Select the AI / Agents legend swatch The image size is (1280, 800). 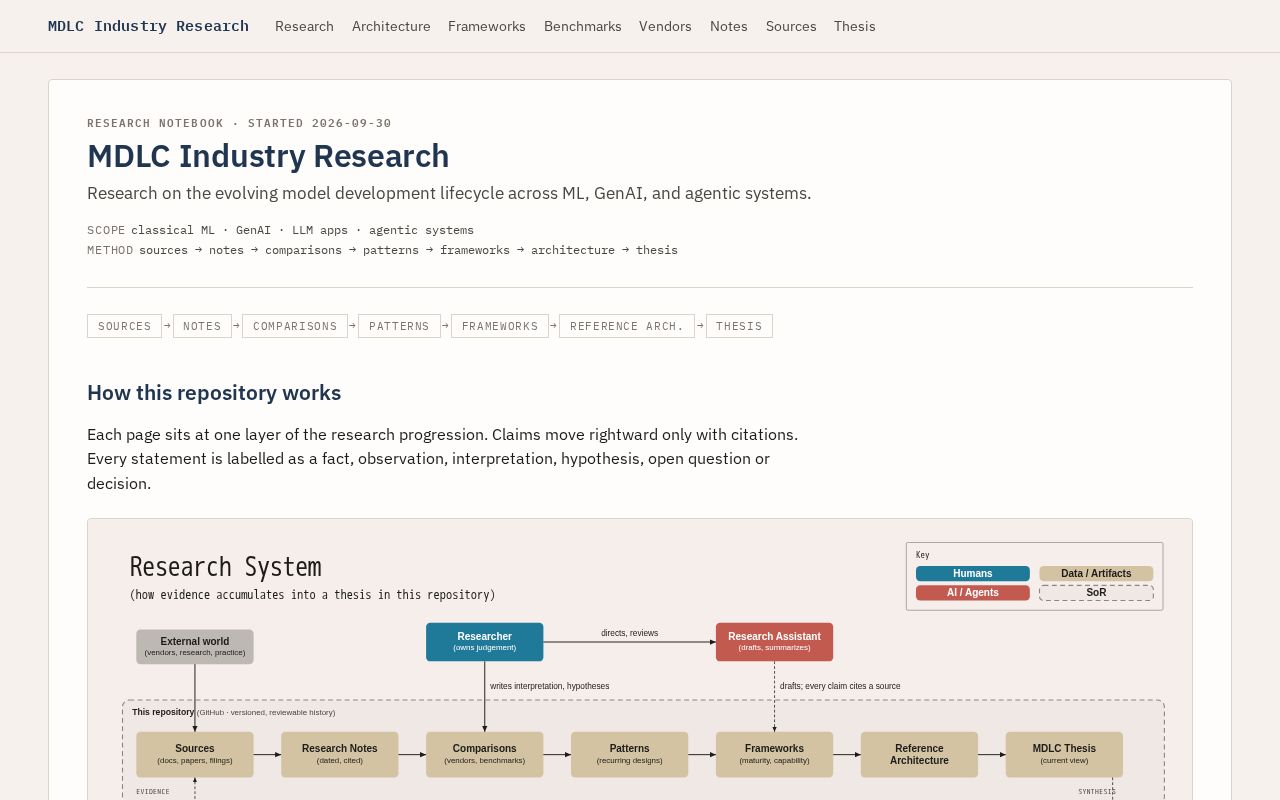[973, 593]
